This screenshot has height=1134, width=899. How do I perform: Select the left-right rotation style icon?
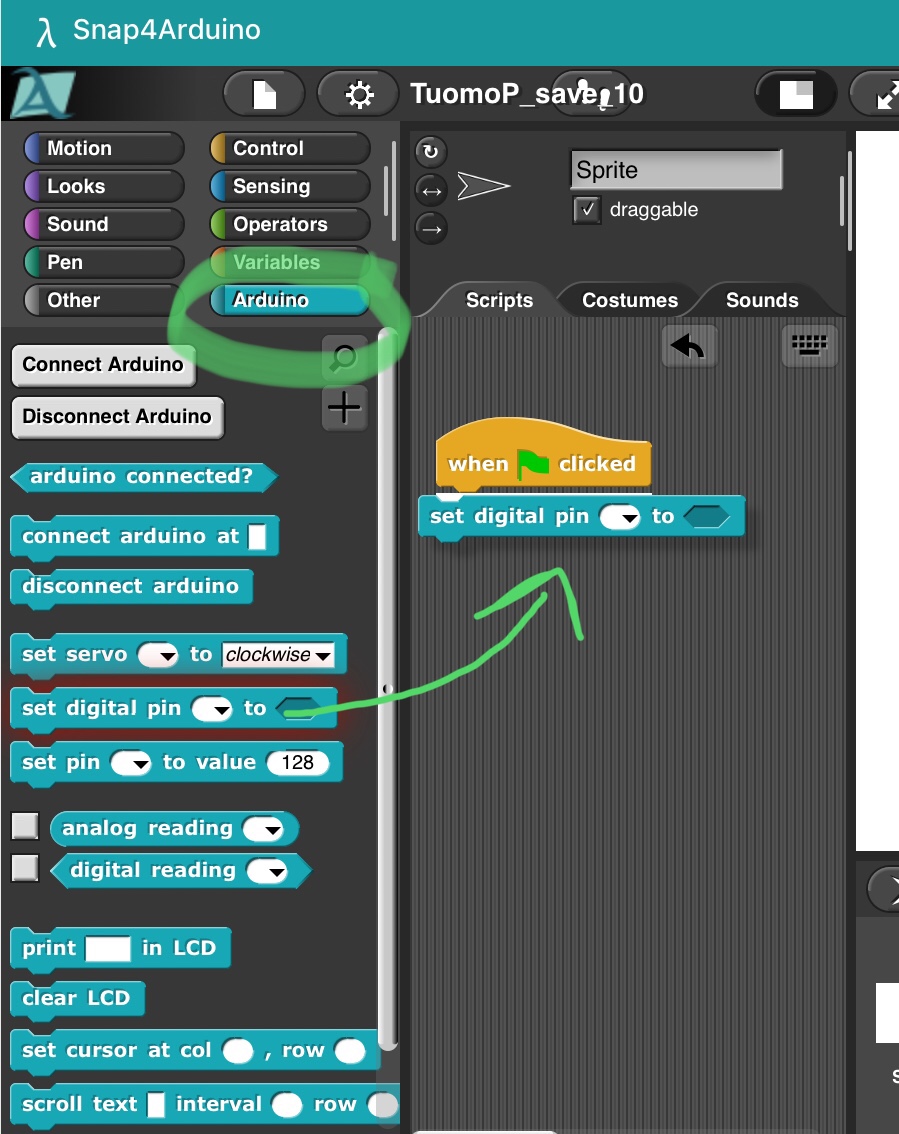click(x=430, y=190)
